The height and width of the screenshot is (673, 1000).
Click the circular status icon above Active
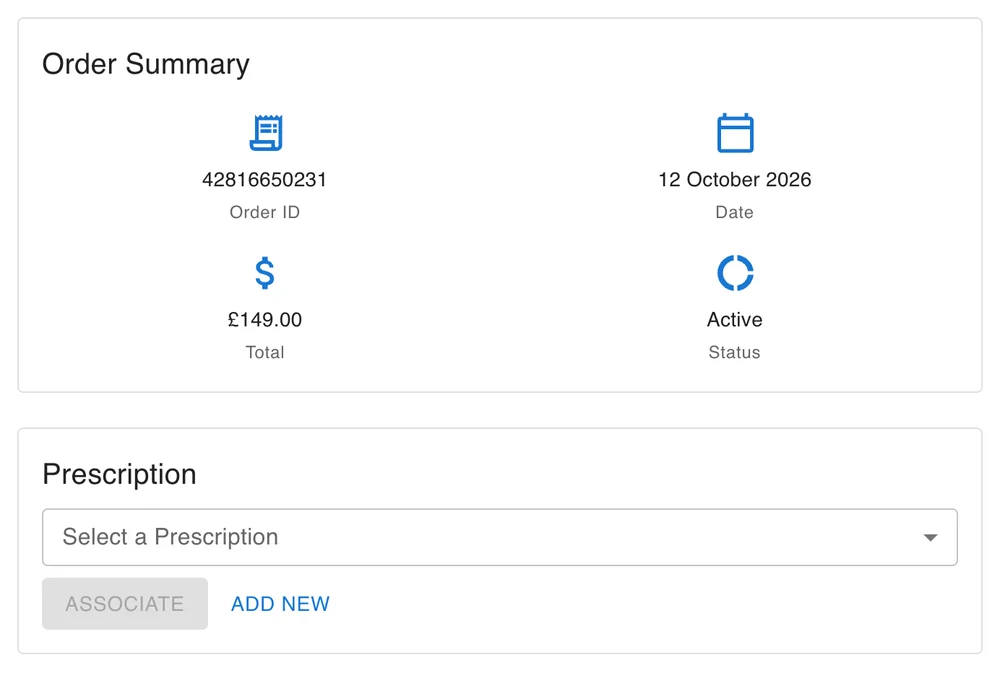(x=735, y=273)
